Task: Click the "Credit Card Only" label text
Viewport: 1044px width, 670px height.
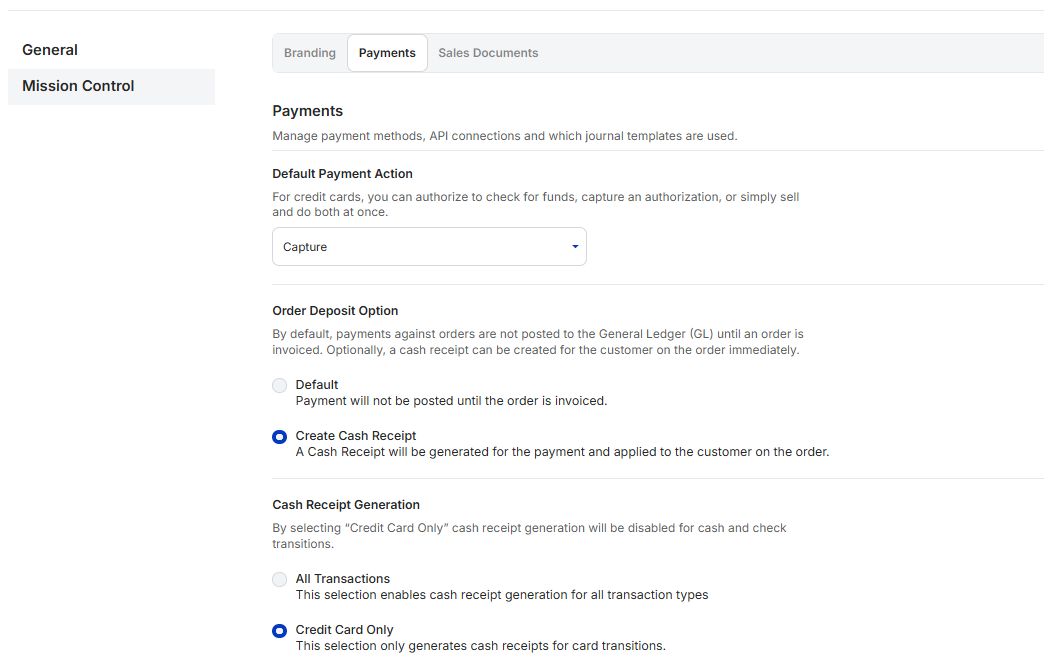Action: tap(344, 630)
